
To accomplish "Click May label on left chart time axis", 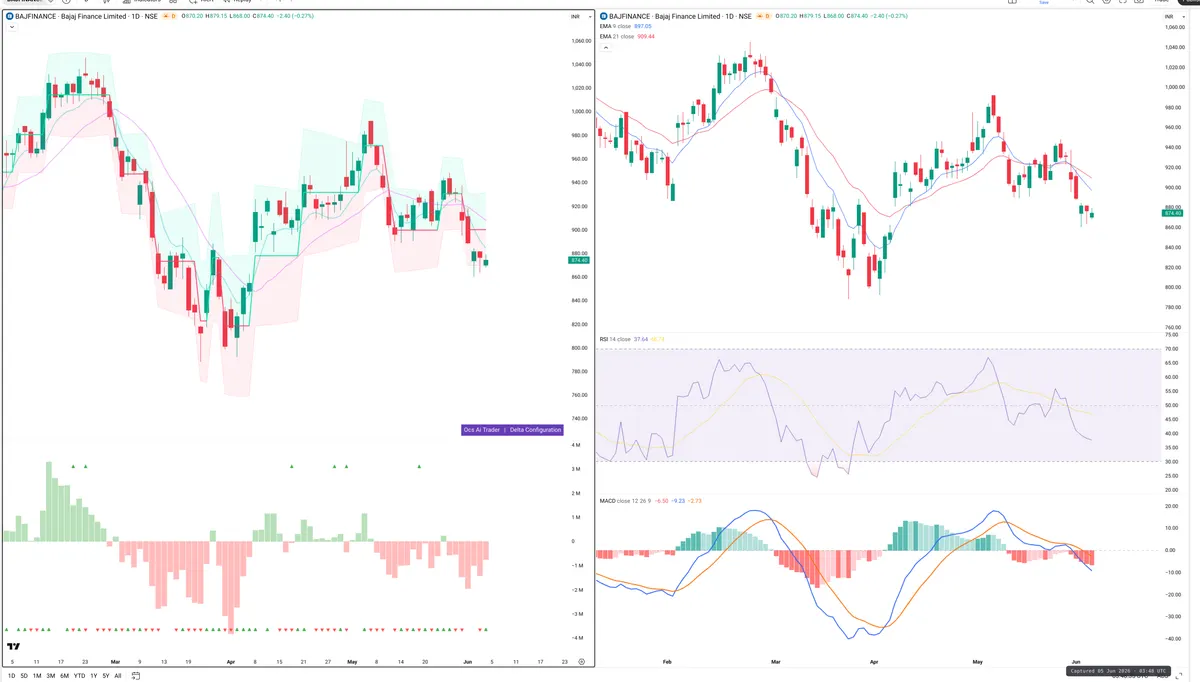I will coord(351,662).
